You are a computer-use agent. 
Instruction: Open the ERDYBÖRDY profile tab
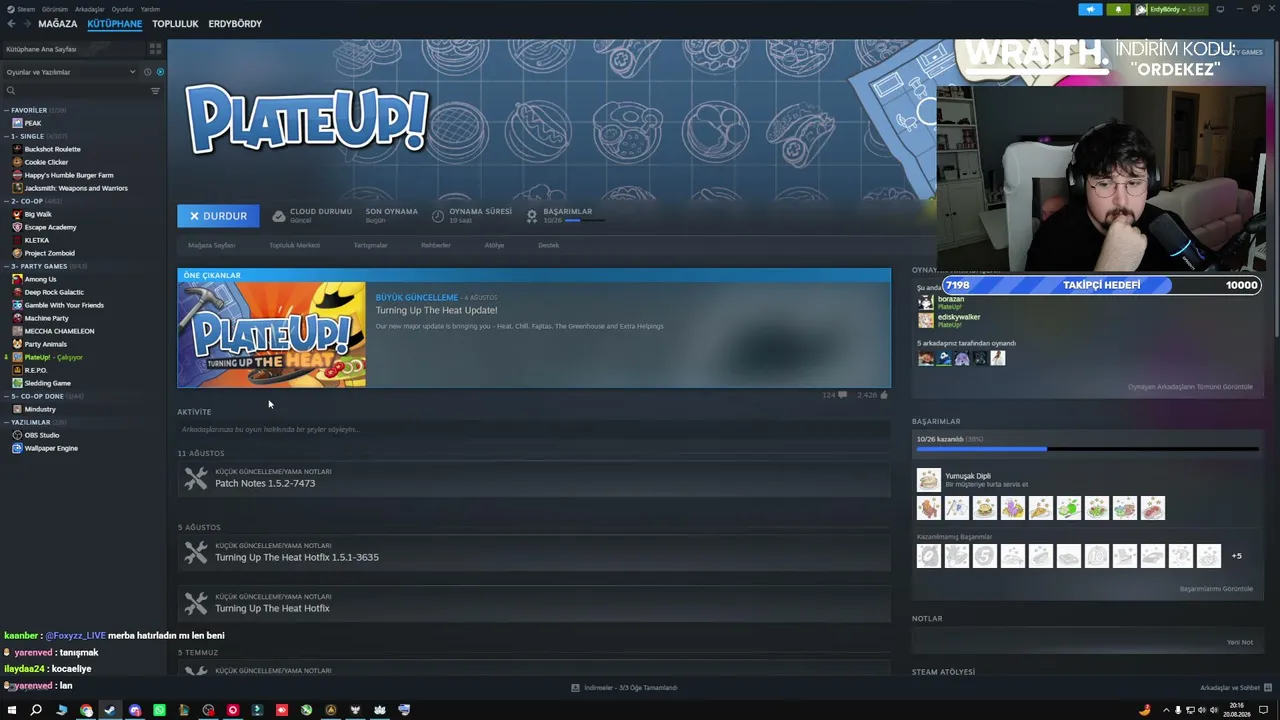235,24
